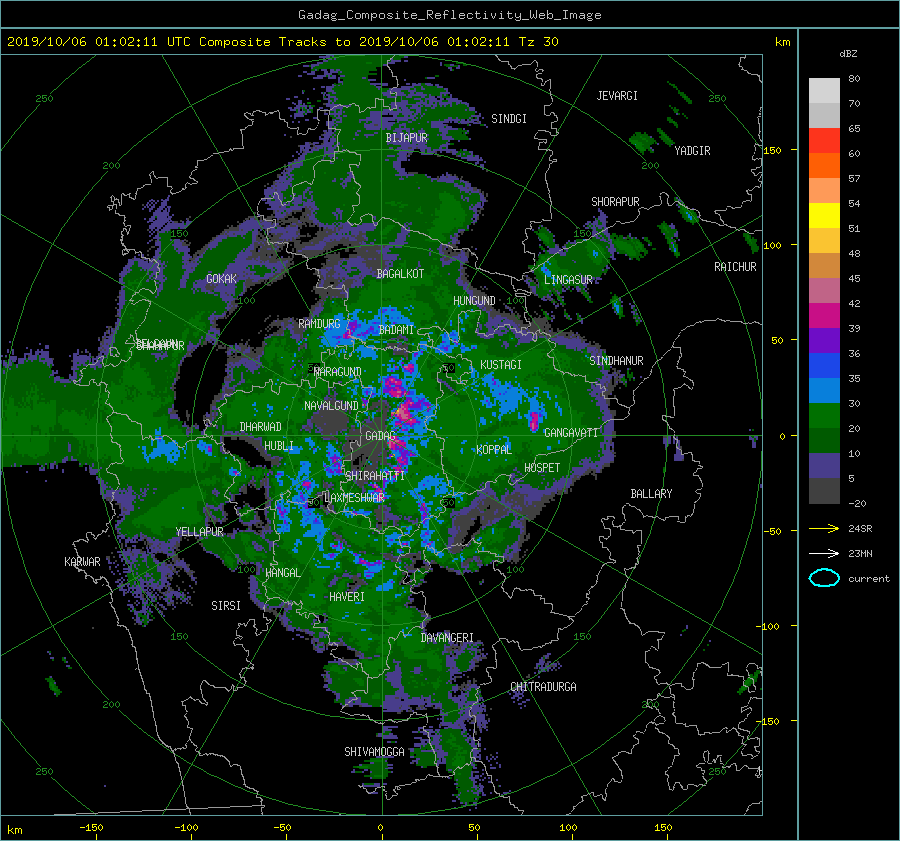Click the Gadag_Composite_Reflectivity_Web_Image title
Screen dimensions: 900x841
(449, 15)
